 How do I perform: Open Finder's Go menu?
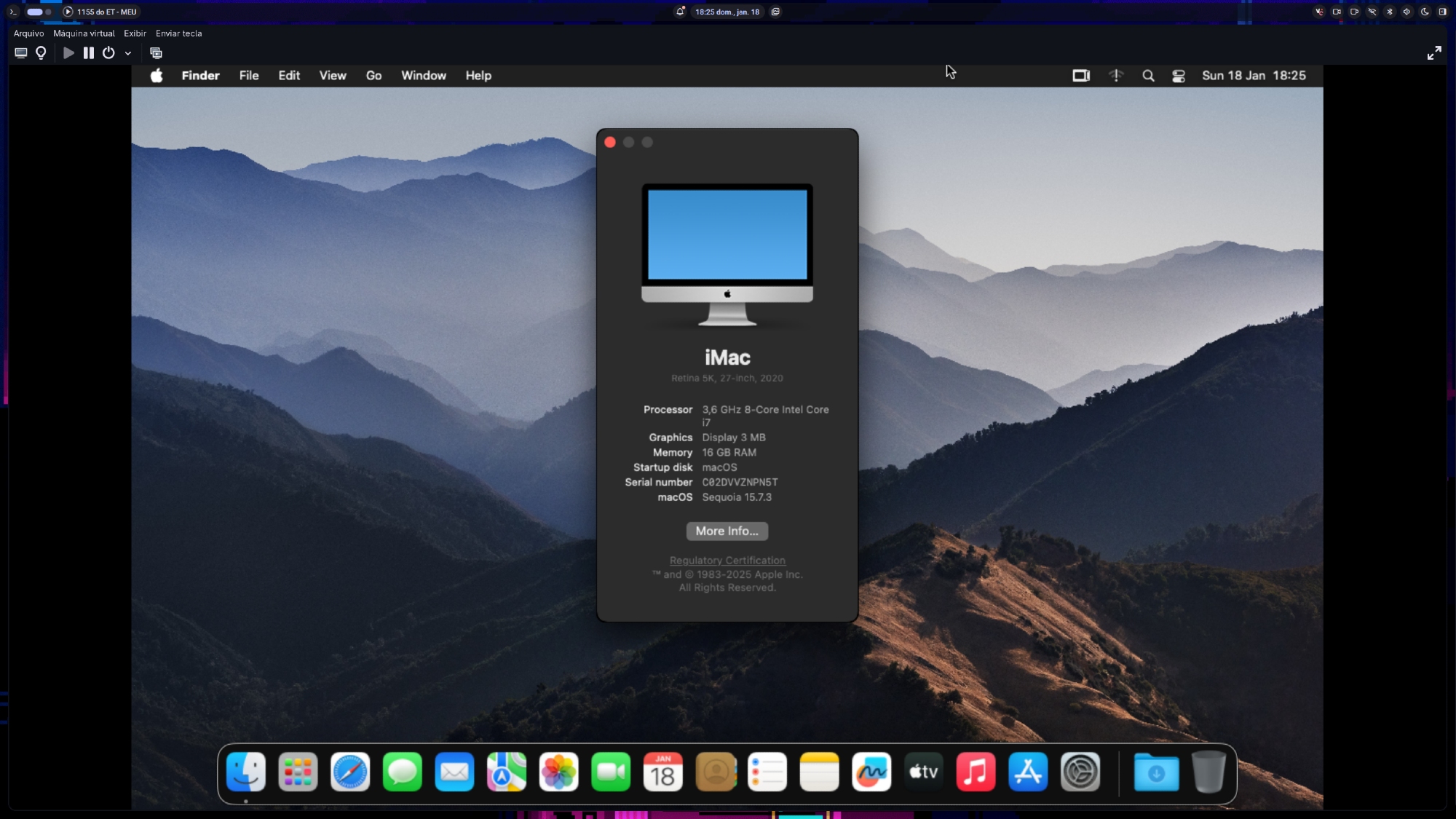pyautogui.click(x=373, y=76)
